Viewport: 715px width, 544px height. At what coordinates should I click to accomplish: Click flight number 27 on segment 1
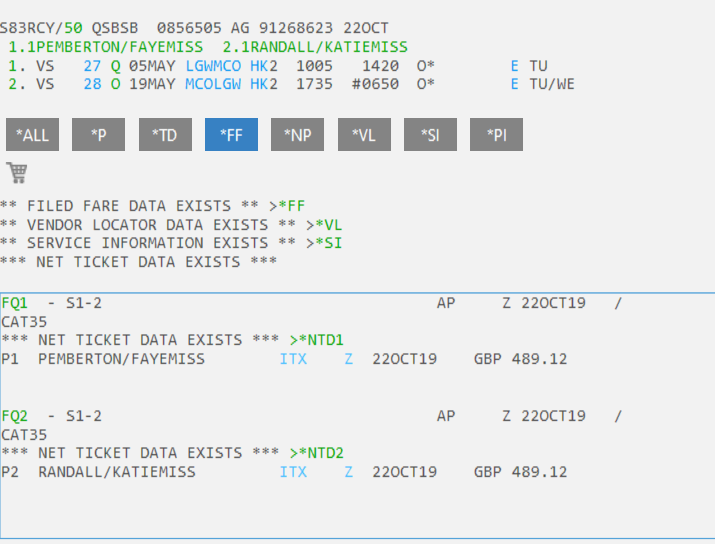[92, 66]
